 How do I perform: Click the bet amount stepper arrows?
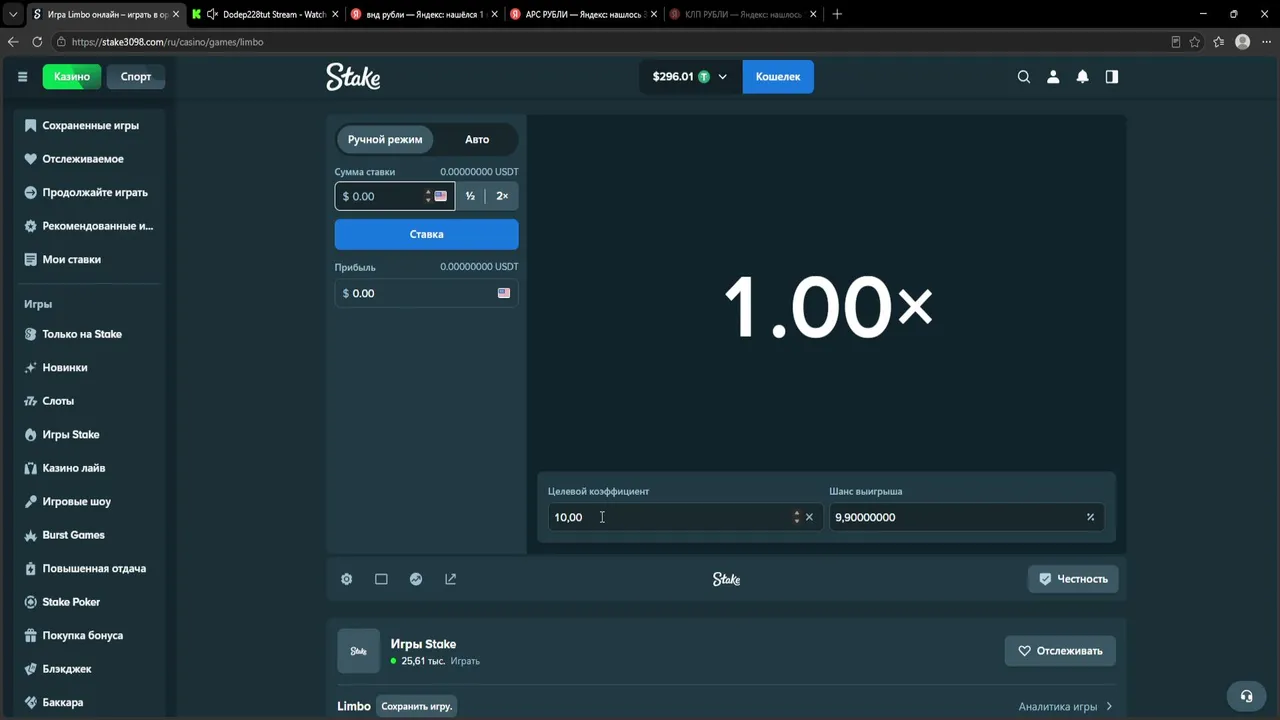(428, 196)
